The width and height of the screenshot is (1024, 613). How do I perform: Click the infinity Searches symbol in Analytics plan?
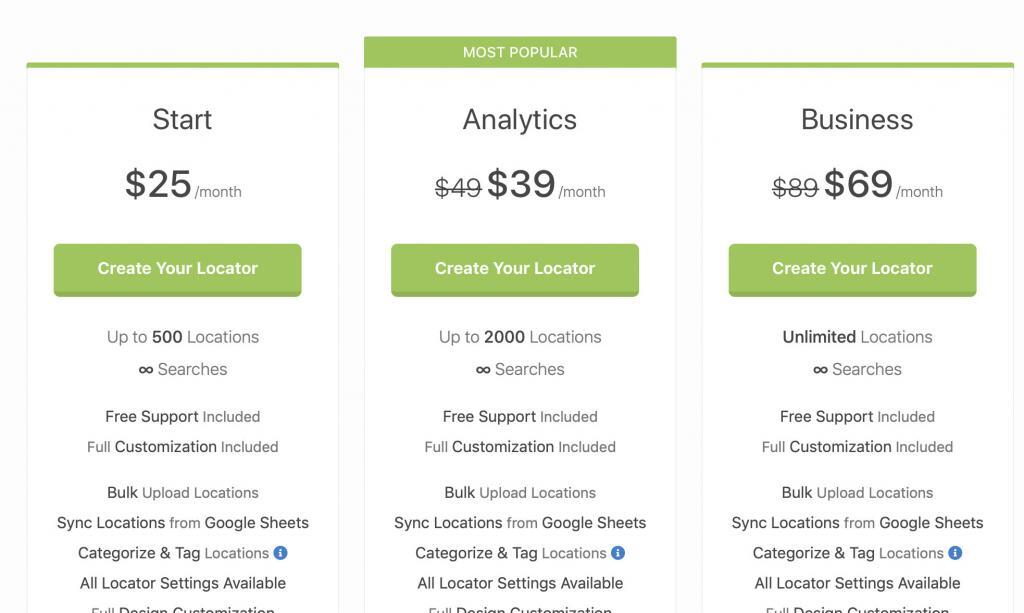coord(483,370)
